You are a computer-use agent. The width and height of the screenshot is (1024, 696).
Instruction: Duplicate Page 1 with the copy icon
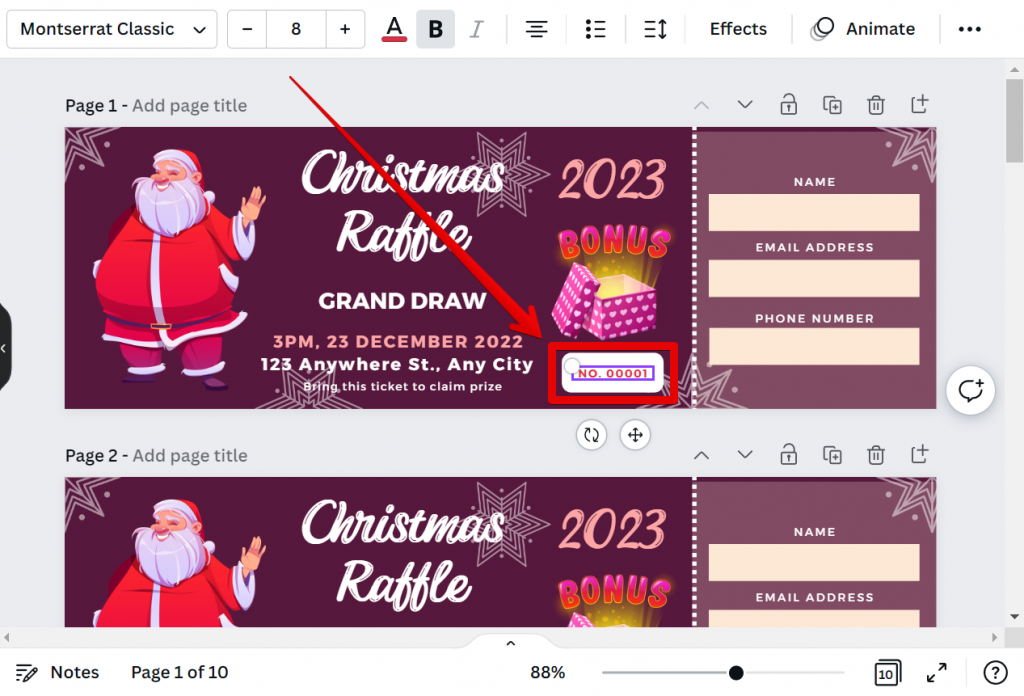[x=832, y=104]
